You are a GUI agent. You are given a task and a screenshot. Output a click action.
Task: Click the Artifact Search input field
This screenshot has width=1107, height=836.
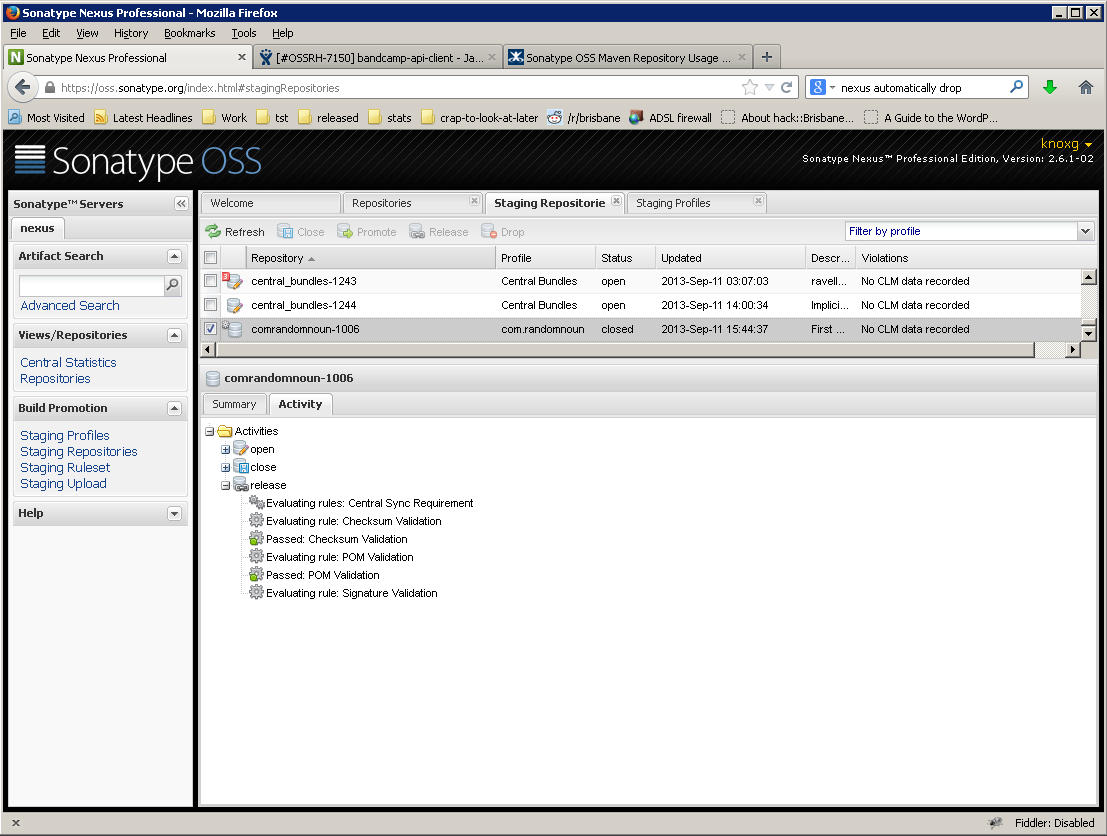pos(92,285)
